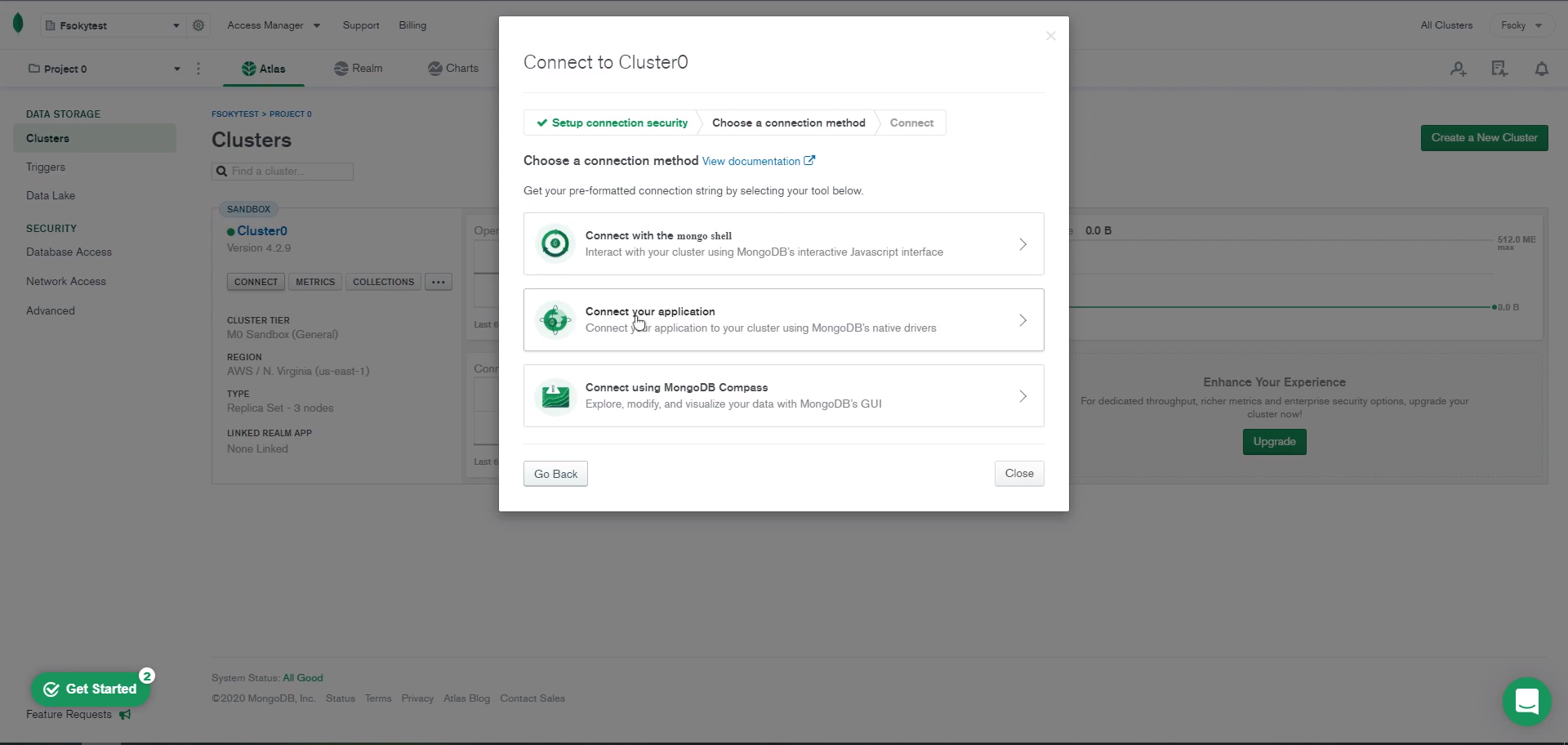The height and width of the screenshot is (745, 1568).
Task: Click the invite user icon
Action: 1459,69
